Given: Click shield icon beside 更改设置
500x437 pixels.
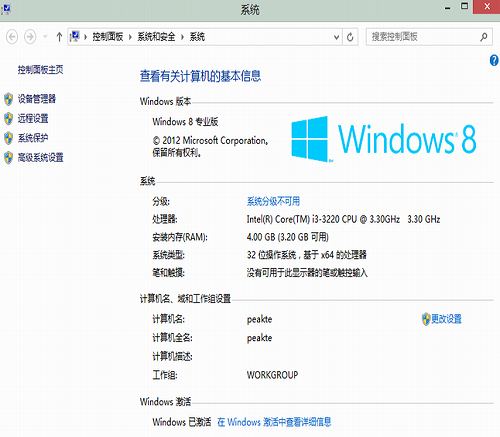Looking at the screenshot, I should coord(426,319).
